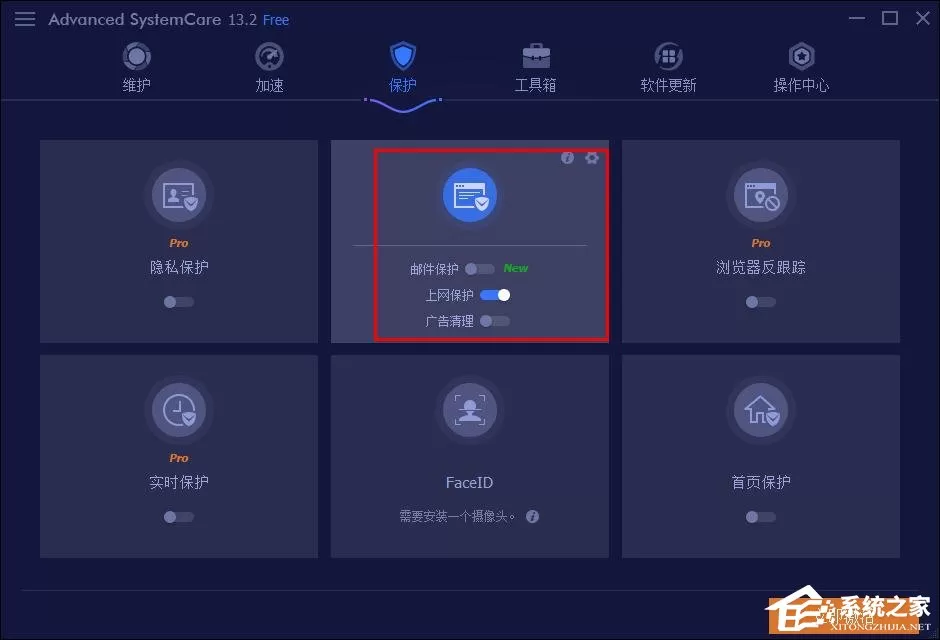Click the FaceID face icon
The image size is (940, 640).
pos(470,410)
